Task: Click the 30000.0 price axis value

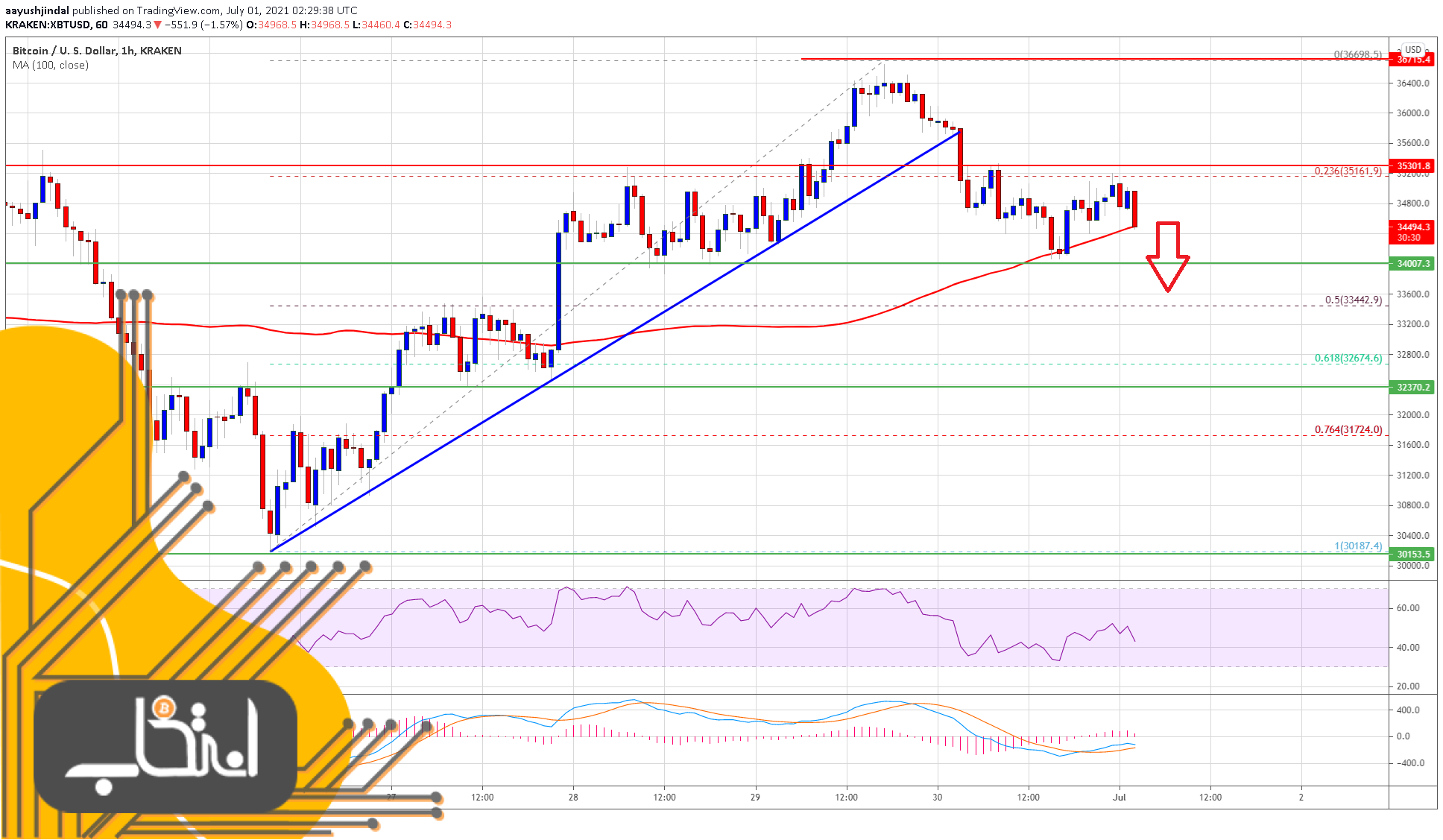Action: [x=1413, y=566]
